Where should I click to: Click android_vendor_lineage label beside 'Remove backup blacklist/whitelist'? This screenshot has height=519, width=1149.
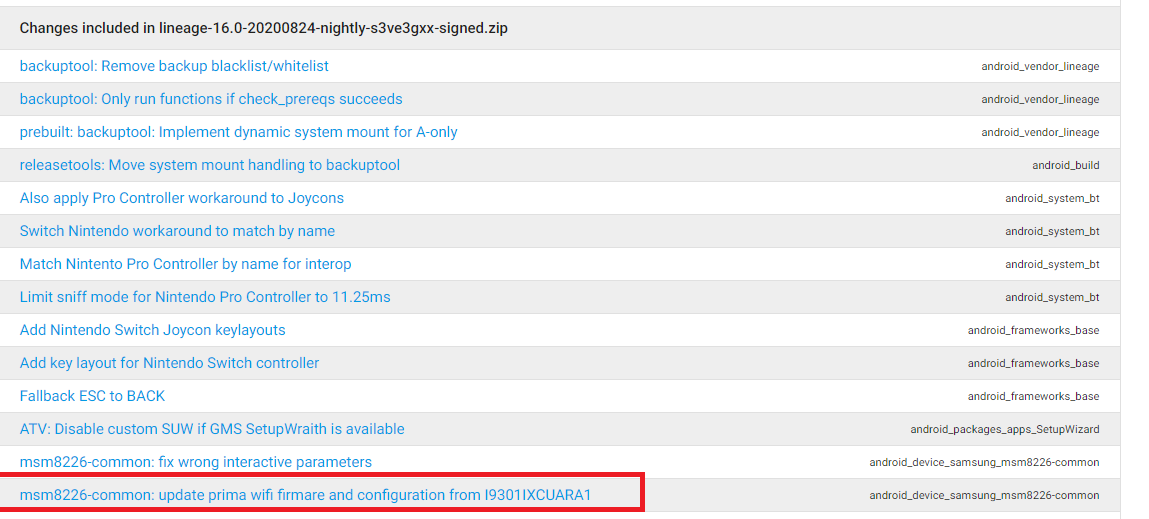1040,66
